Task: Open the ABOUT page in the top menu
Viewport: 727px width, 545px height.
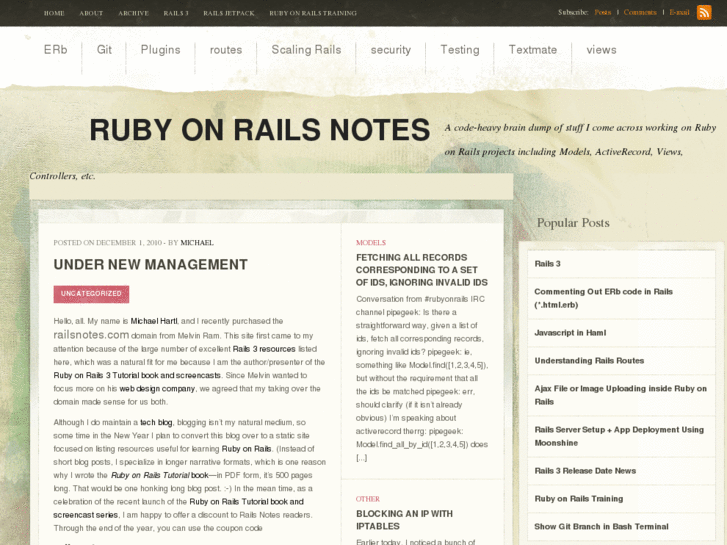Action: pos(91,13)
